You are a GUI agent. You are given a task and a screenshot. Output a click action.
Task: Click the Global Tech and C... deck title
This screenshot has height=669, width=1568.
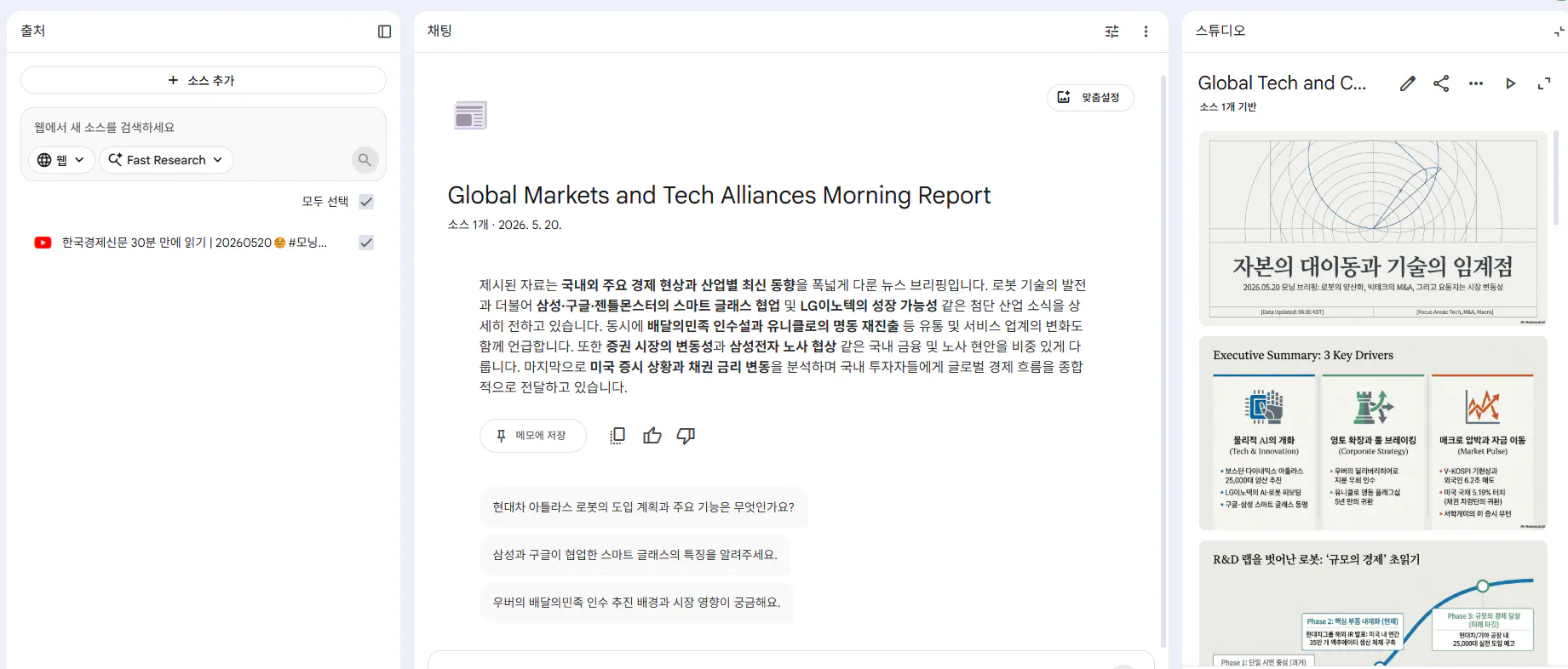click(1282, 83)
